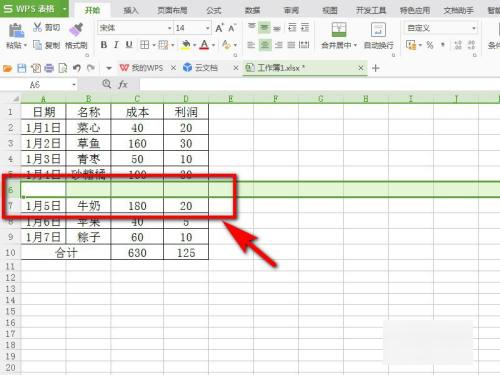Toggle bottom vertical alignment
Image resolution: width=500 pixels, height=375 pixels.
pos(277,28)
